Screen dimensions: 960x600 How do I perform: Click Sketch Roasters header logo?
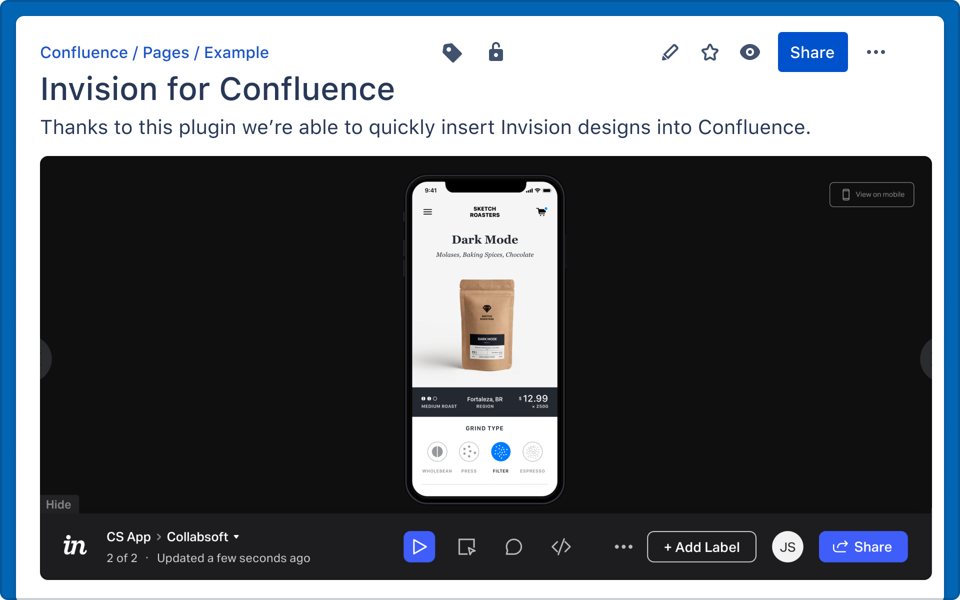485,212
